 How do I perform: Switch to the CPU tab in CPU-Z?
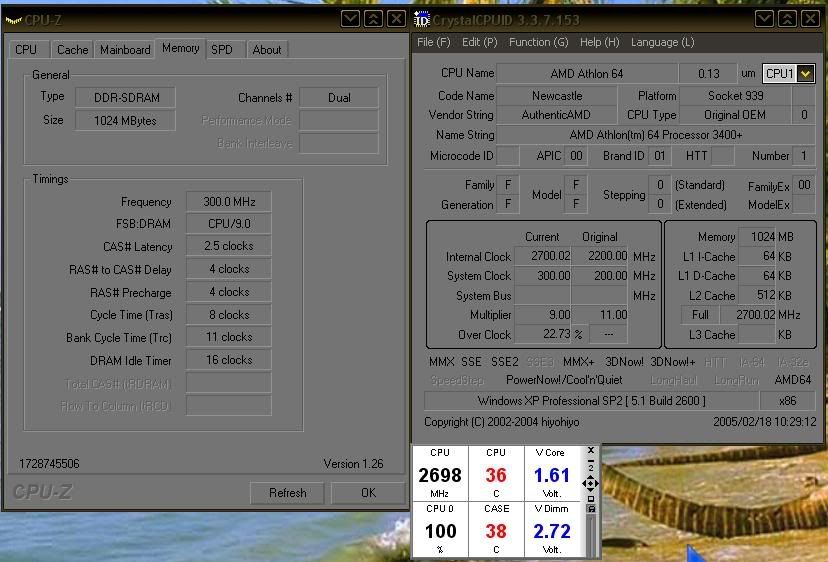coord(29,50)
